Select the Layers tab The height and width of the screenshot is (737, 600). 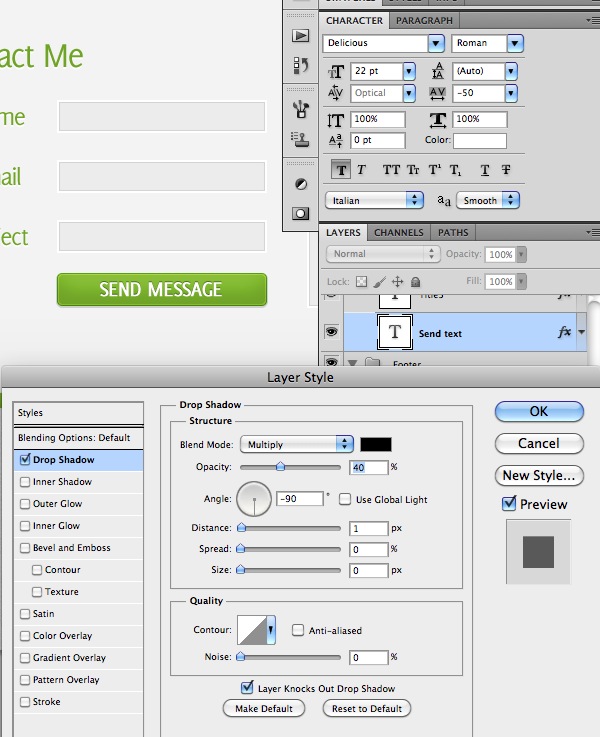click(343, 233)
